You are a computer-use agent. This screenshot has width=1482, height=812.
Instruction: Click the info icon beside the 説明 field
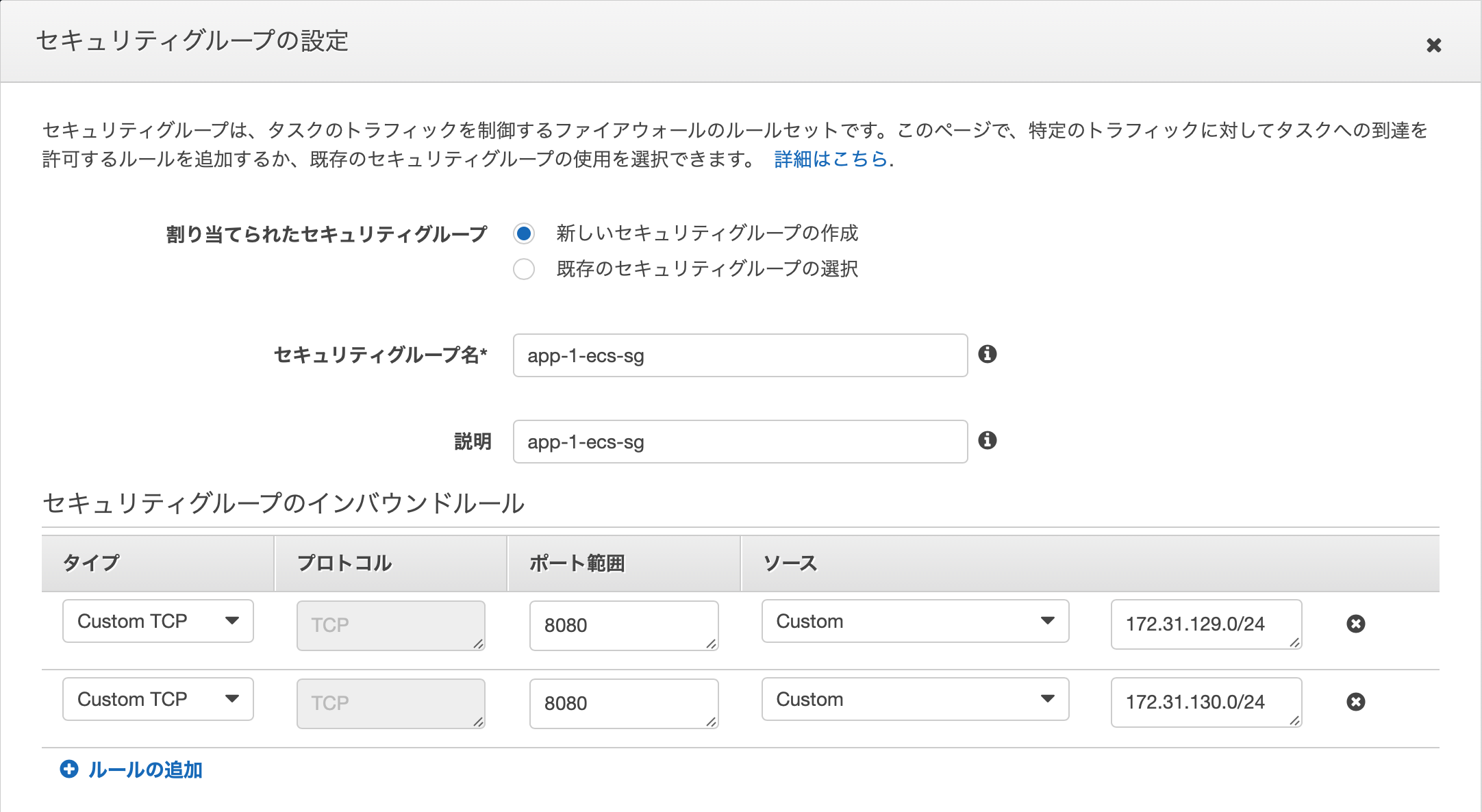tap(989, 441)
